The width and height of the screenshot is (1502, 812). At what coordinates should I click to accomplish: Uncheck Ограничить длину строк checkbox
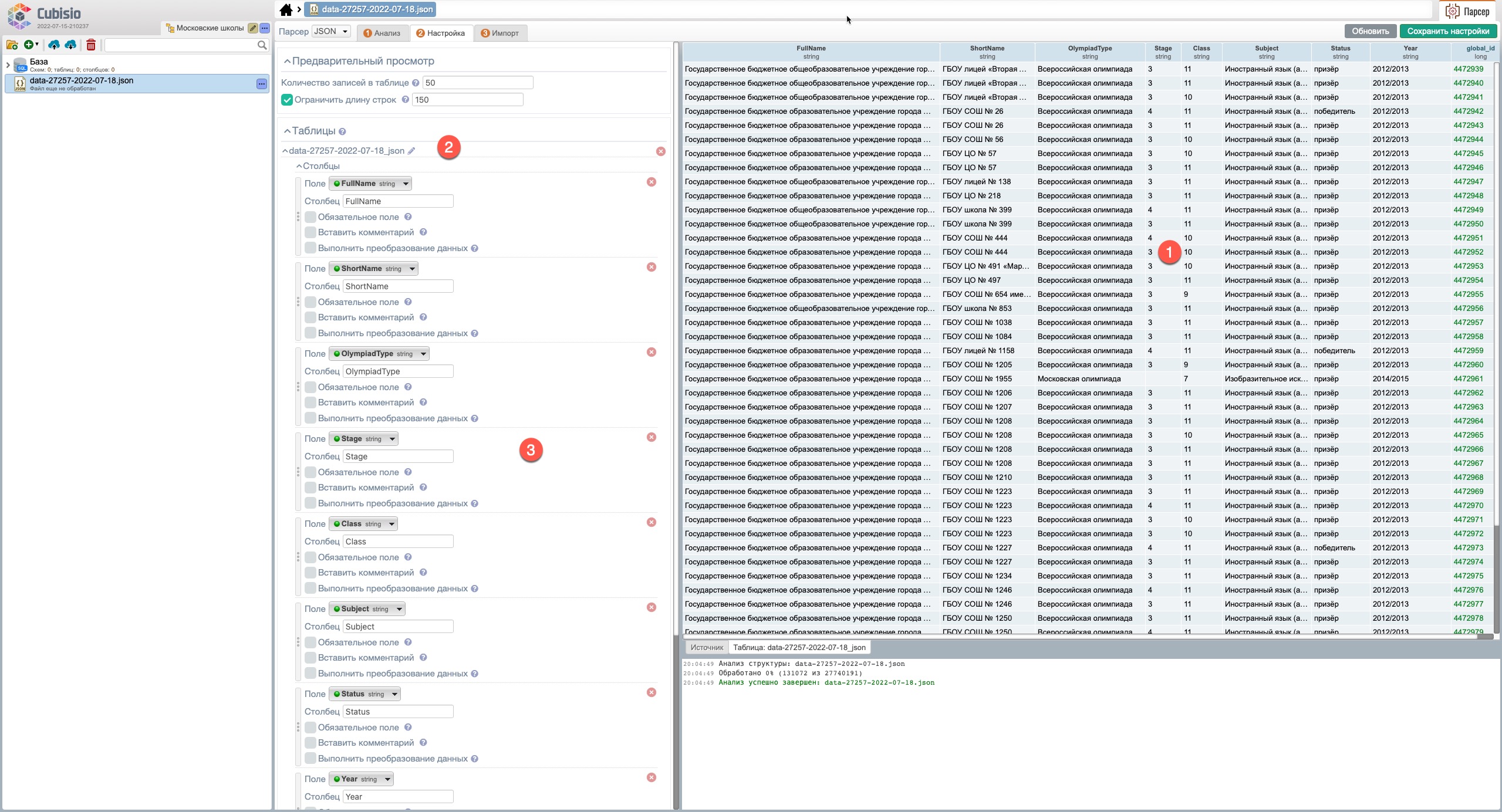click(x=287, y=100)
